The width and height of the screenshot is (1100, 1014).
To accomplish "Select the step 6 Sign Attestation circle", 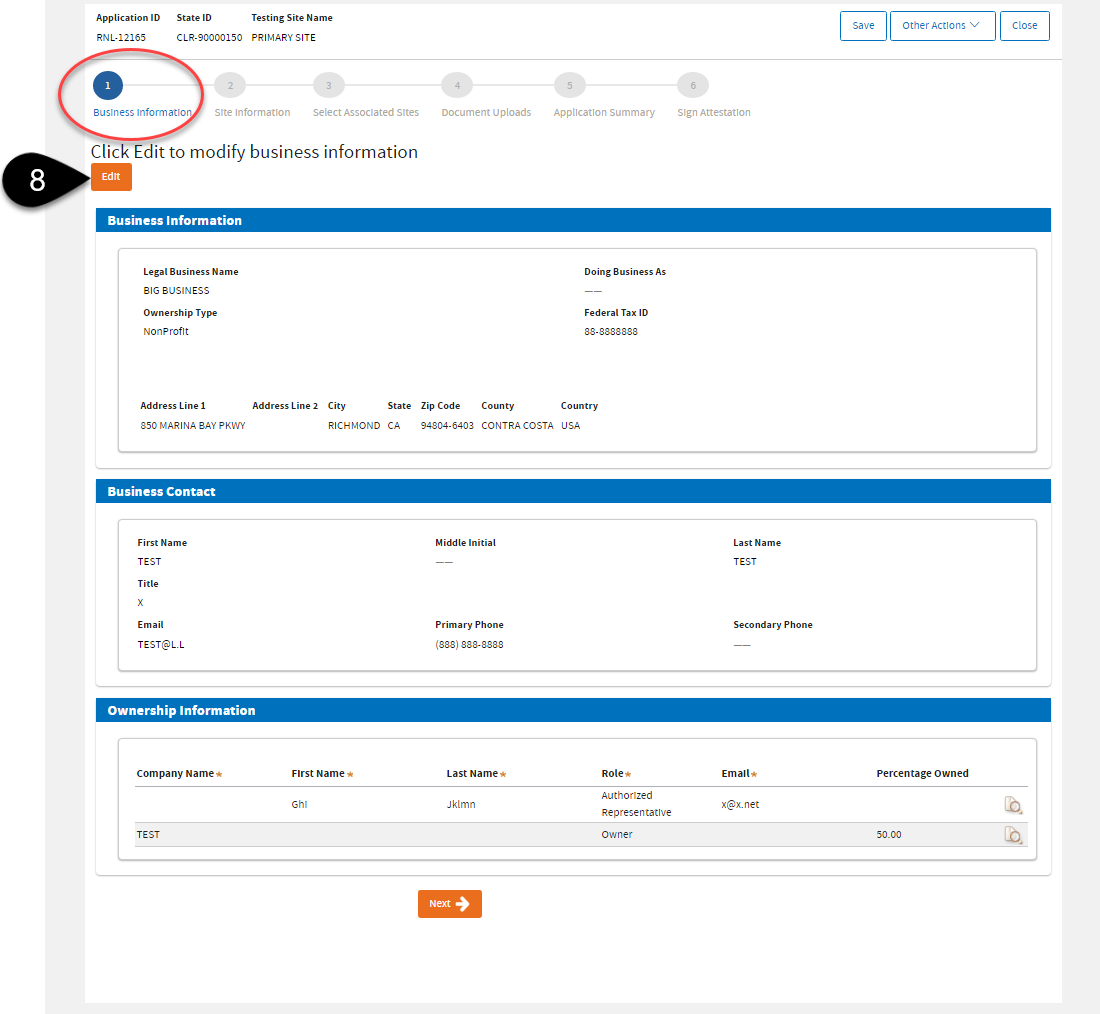I will (x=692, y=85).
